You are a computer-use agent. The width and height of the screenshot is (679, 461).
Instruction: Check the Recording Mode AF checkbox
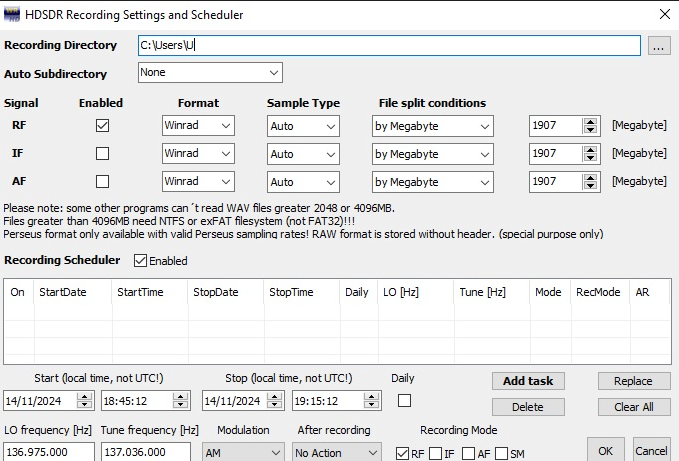coord(468,454)
